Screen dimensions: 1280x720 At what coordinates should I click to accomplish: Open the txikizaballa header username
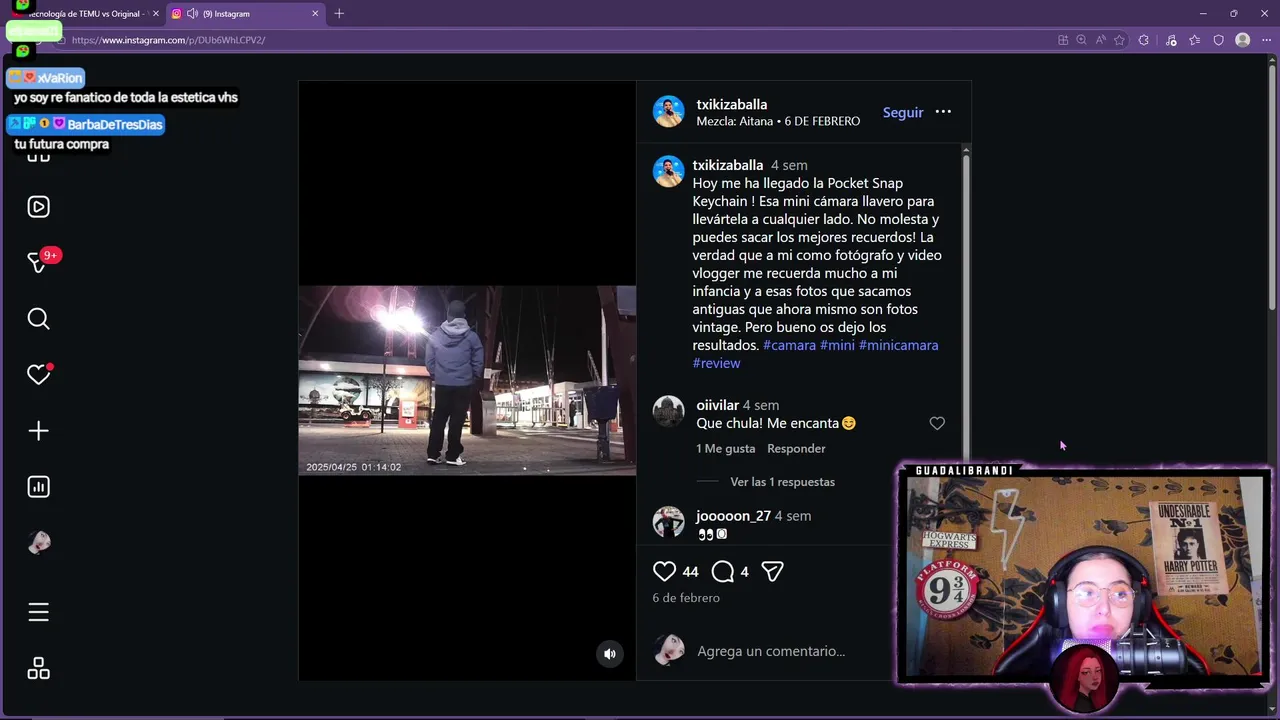pos(732,104)
